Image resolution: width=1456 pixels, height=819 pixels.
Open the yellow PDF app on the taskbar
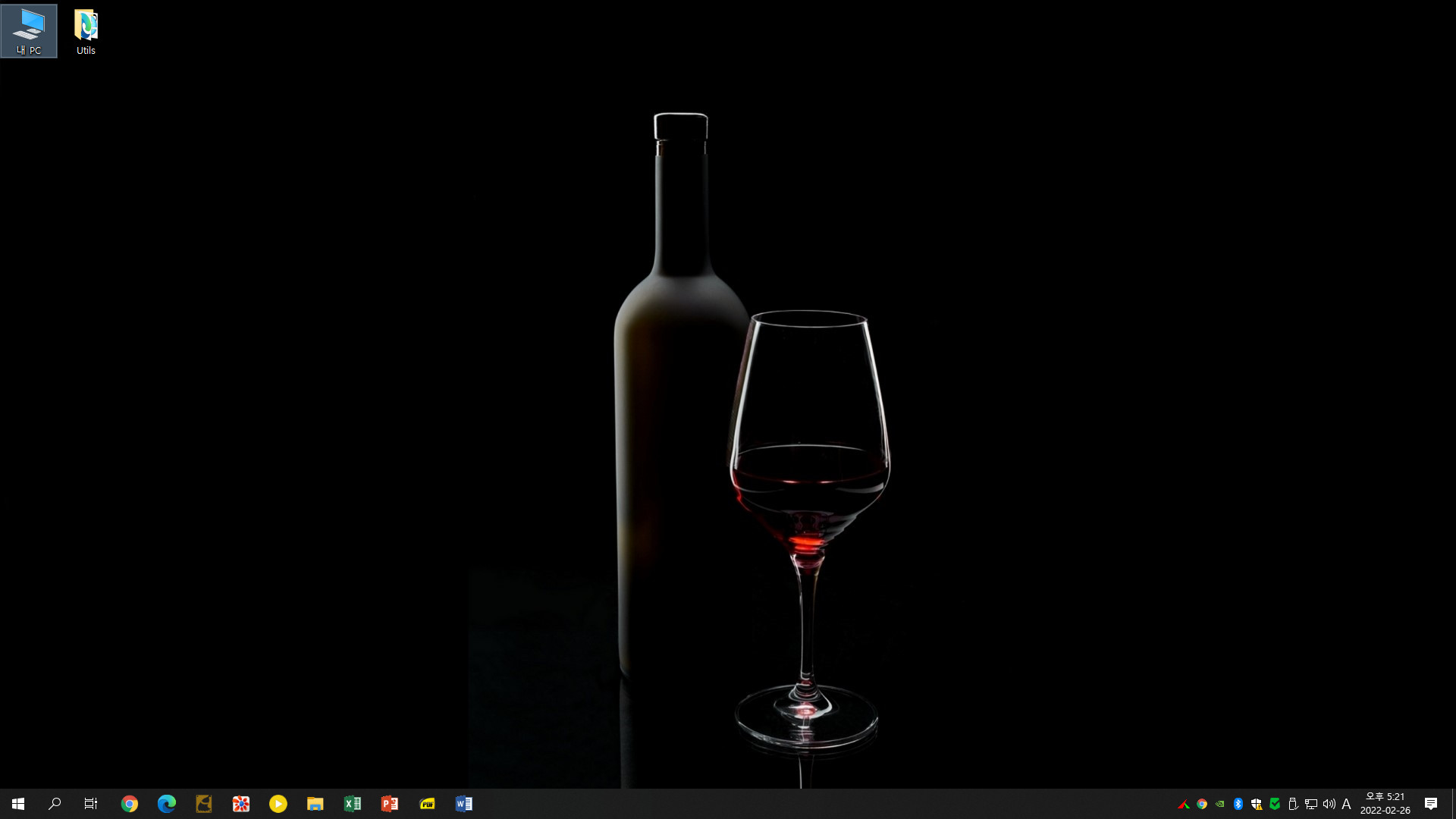point(427,804)
